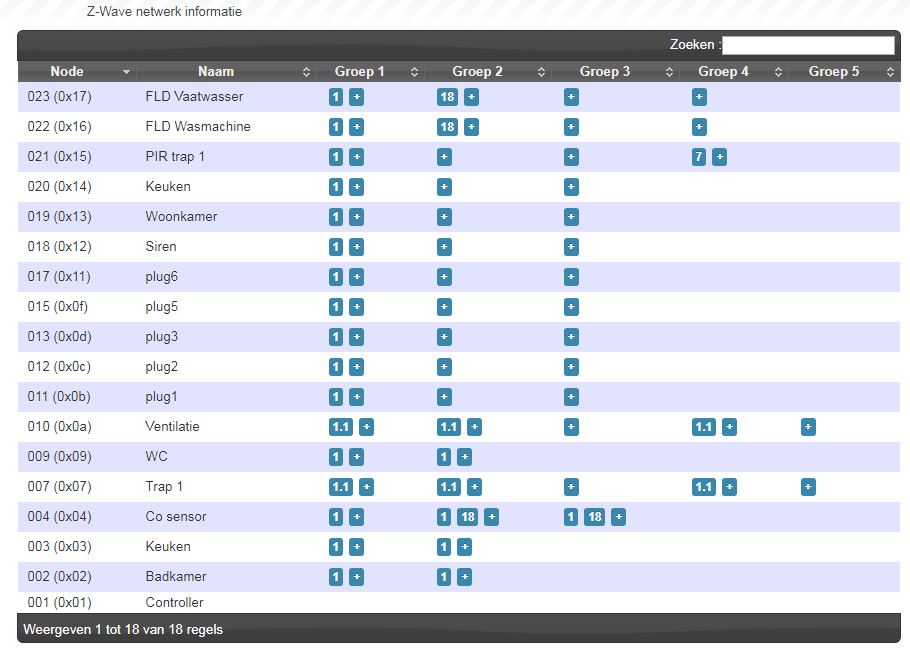
Task: Click plus icon in Groep 3 for Co sensor
Action: pos(619,517)
